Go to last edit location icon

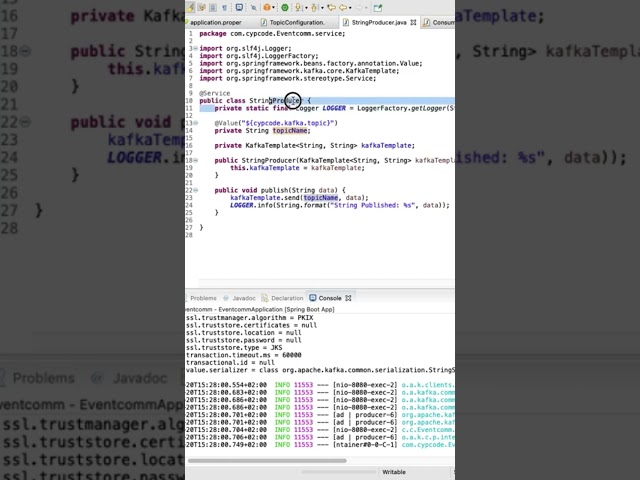331,7
